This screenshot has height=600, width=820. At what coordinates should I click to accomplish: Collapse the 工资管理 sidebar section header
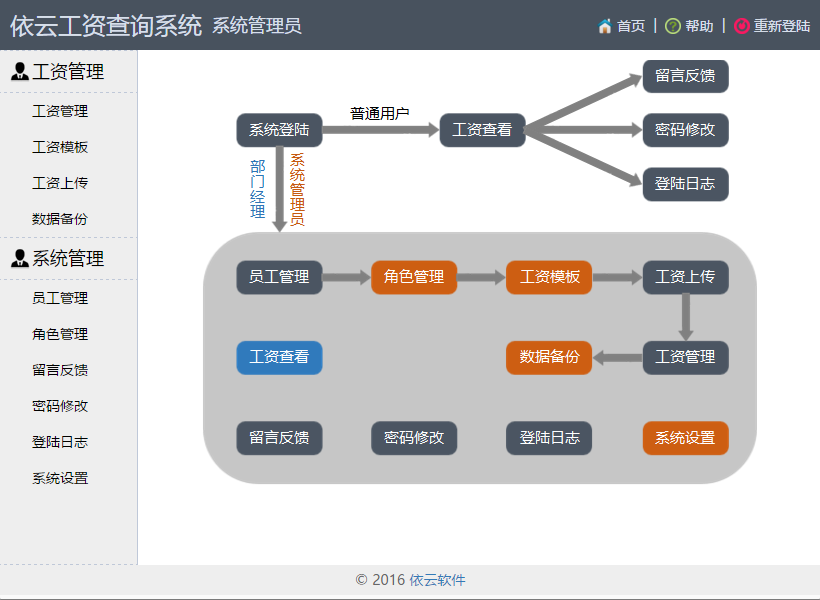(x=69, y=72)
